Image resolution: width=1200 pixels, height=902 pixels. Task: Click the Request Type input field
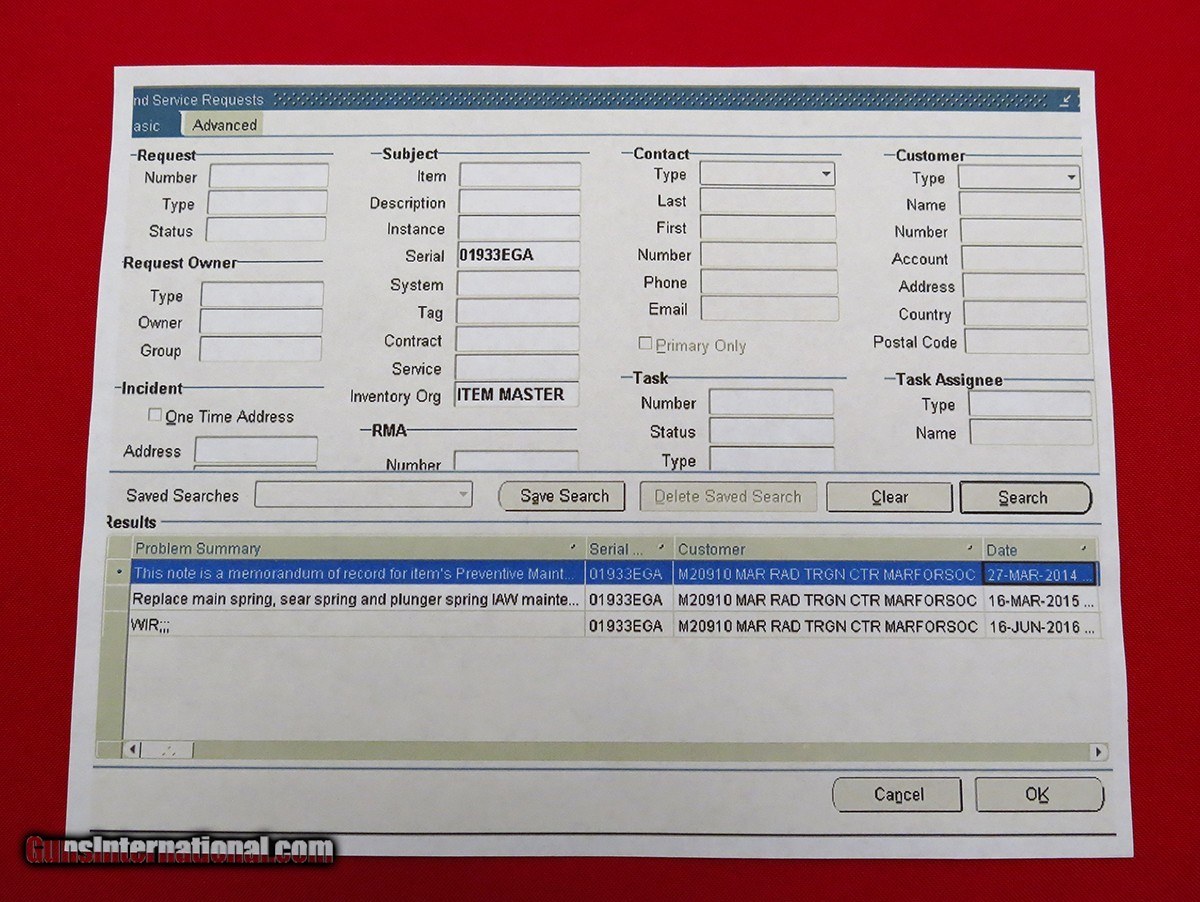point(267,203)
